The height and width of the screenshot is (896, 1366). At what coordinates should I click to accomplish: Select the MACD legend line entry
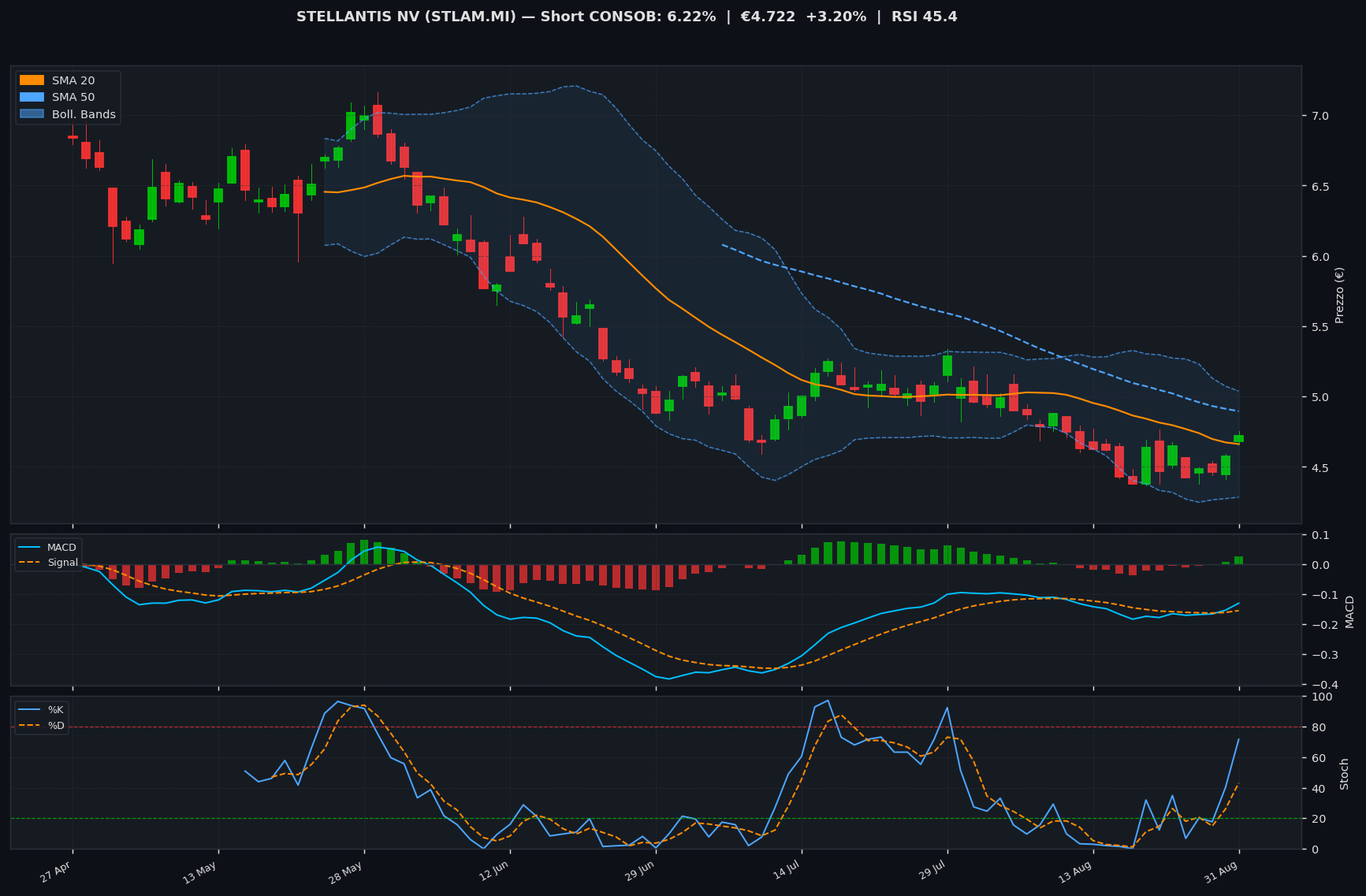point(49,548)
